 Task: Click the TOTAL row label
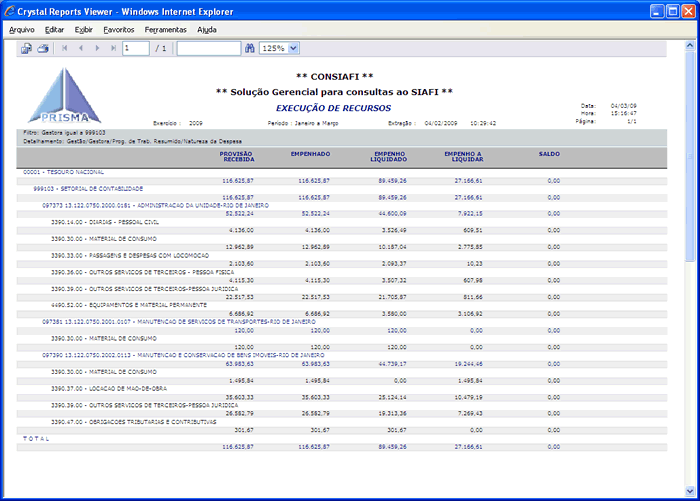pos(36,438)
